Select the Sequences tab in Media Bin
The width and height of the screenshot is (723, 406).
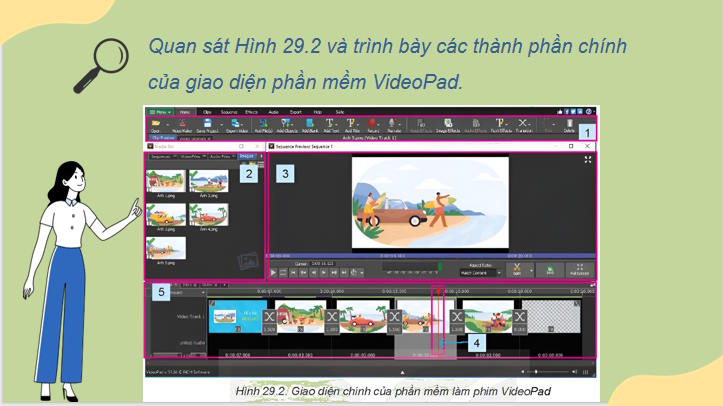(x=163, y=157)
